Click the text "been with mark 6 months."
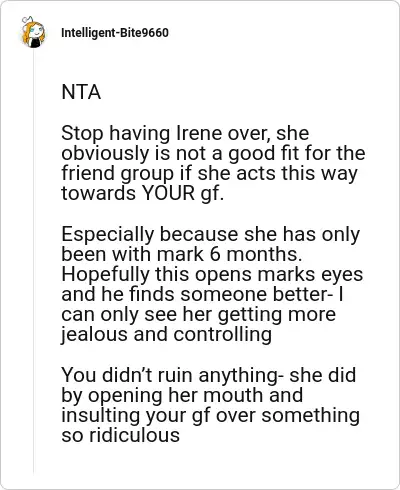400x490 pixels. point(182,254)
